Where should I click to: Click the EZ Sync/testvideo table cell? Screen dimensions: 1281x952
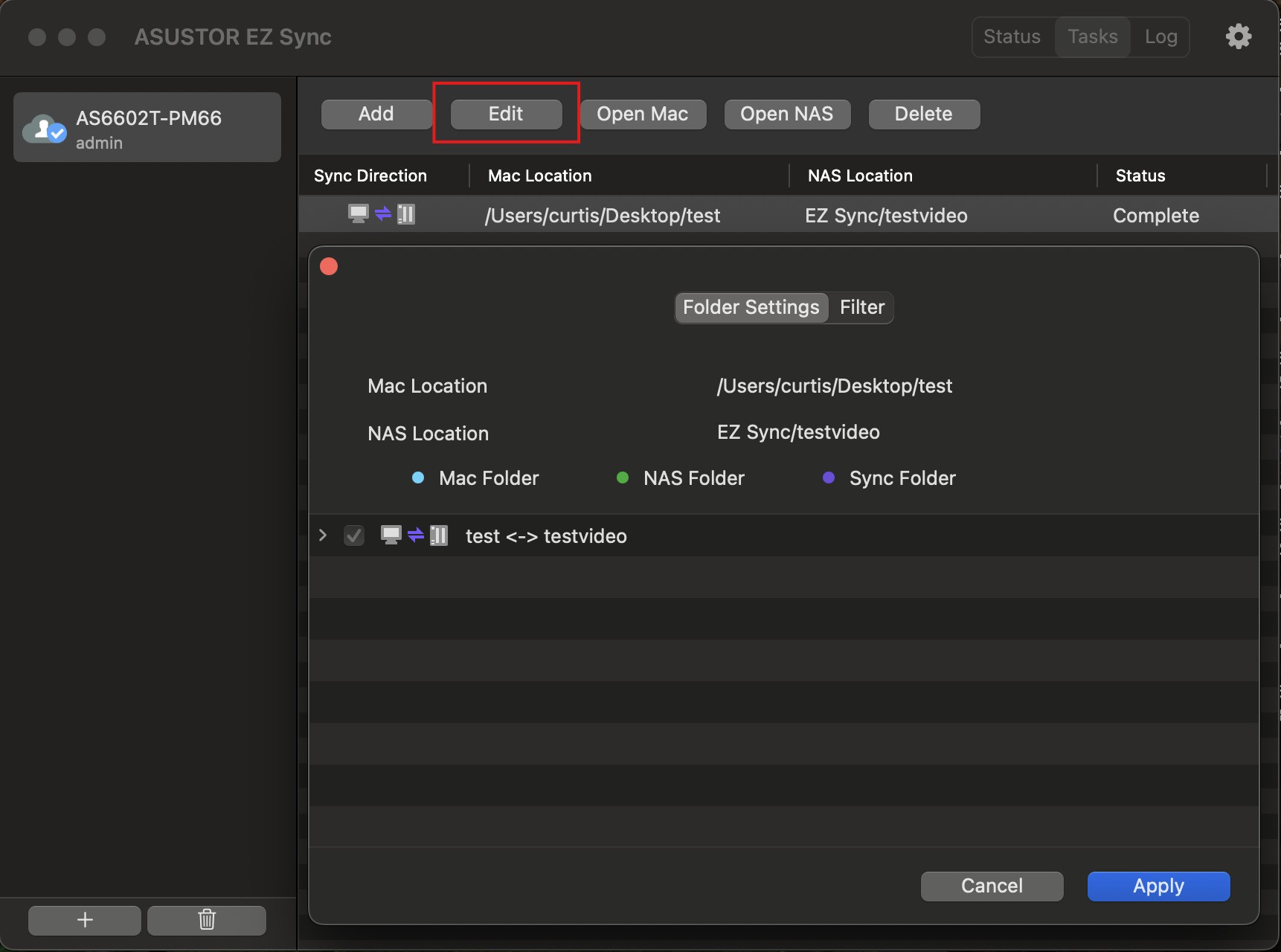click(886, 216)
